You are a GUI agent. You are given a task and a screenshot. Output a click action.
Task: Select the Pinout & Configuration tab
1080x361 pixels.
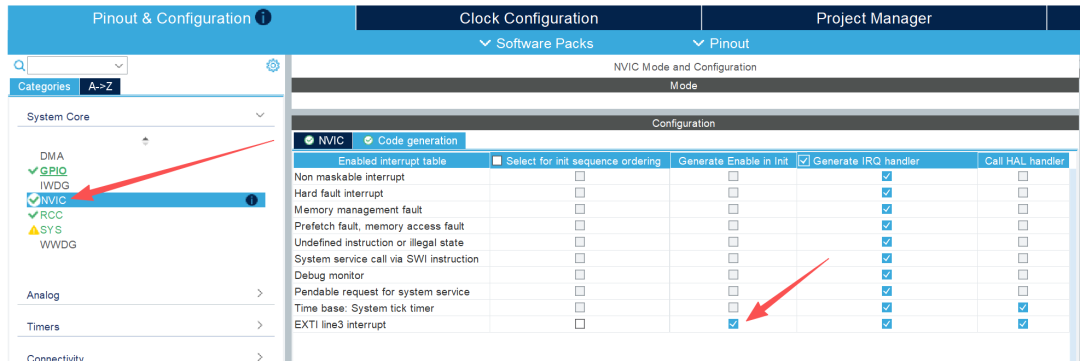pyautogui.click(x=182, y=18)
